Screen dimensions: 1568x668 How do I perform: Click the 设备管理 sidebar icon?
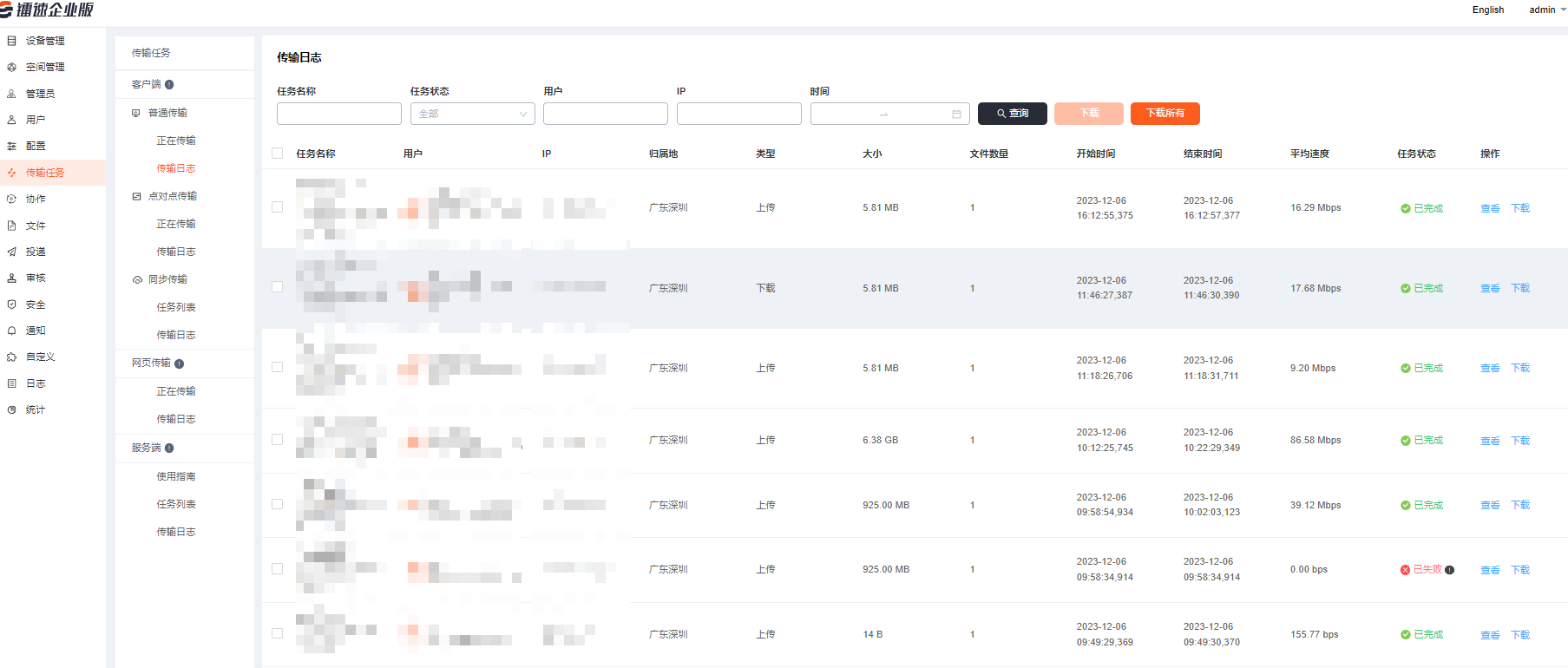11,41
